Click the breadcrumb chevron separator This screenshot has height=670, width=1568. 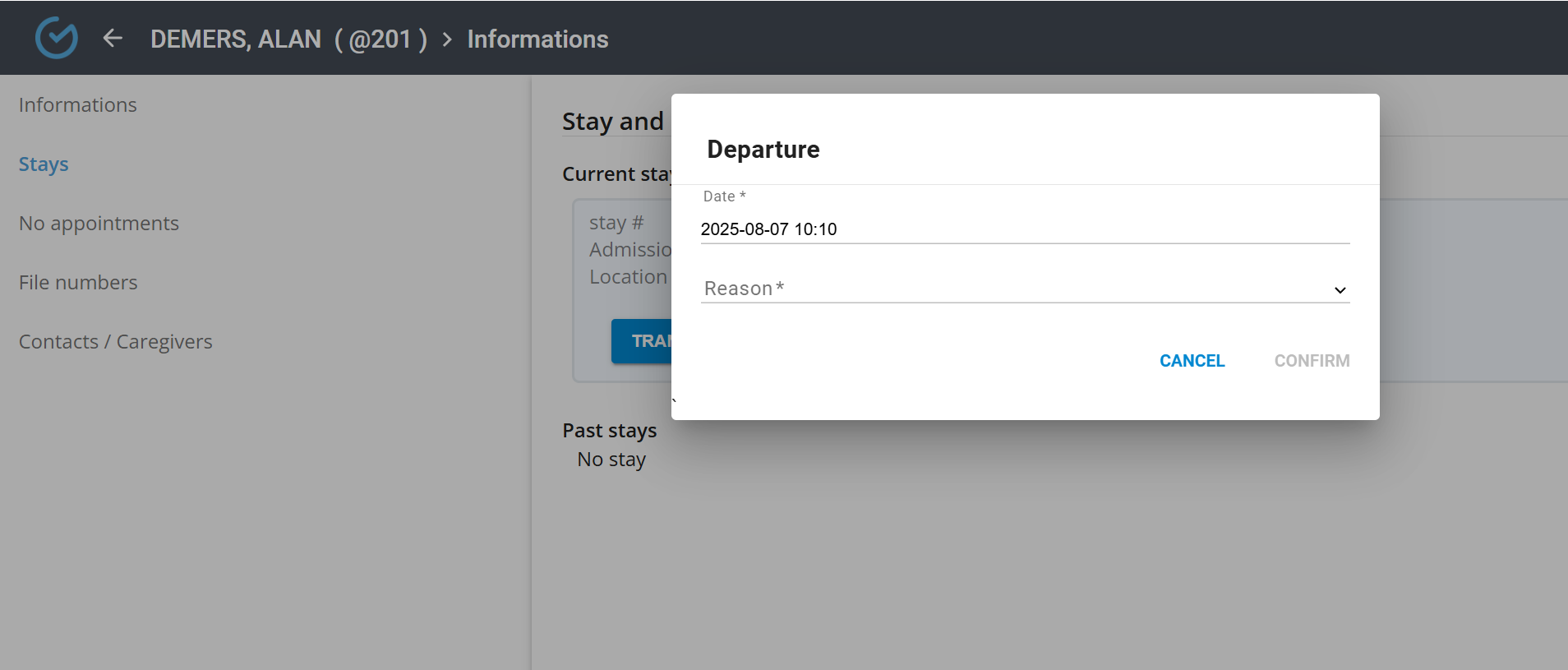pos(447,39)
